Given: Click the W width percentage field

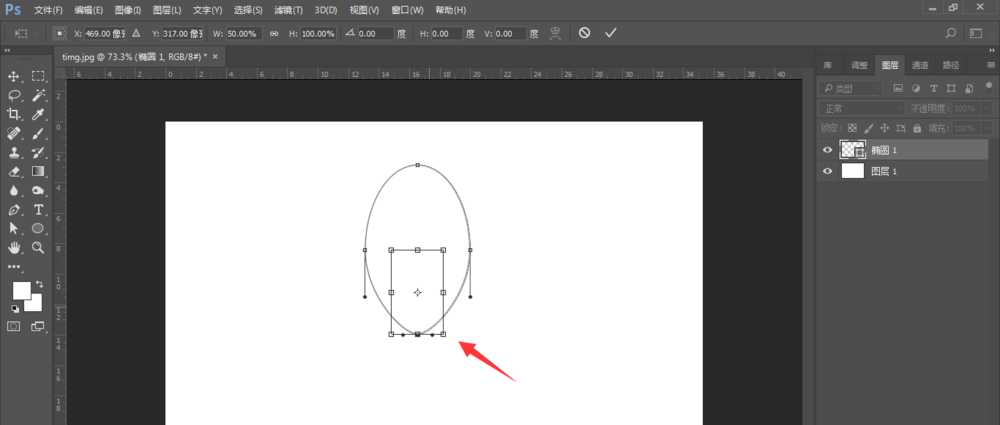Looking at the screenshot, I should tap(240, 33).
